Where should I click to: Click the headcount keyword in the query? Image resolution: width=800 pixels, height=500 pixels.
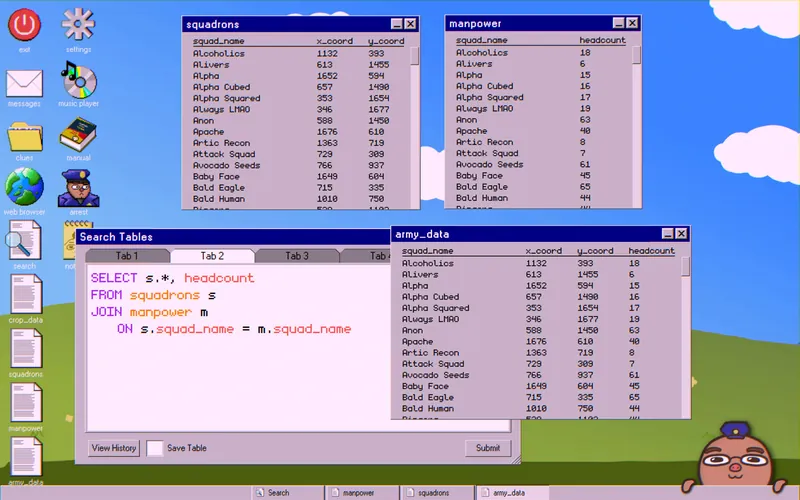tap(219, 278)
